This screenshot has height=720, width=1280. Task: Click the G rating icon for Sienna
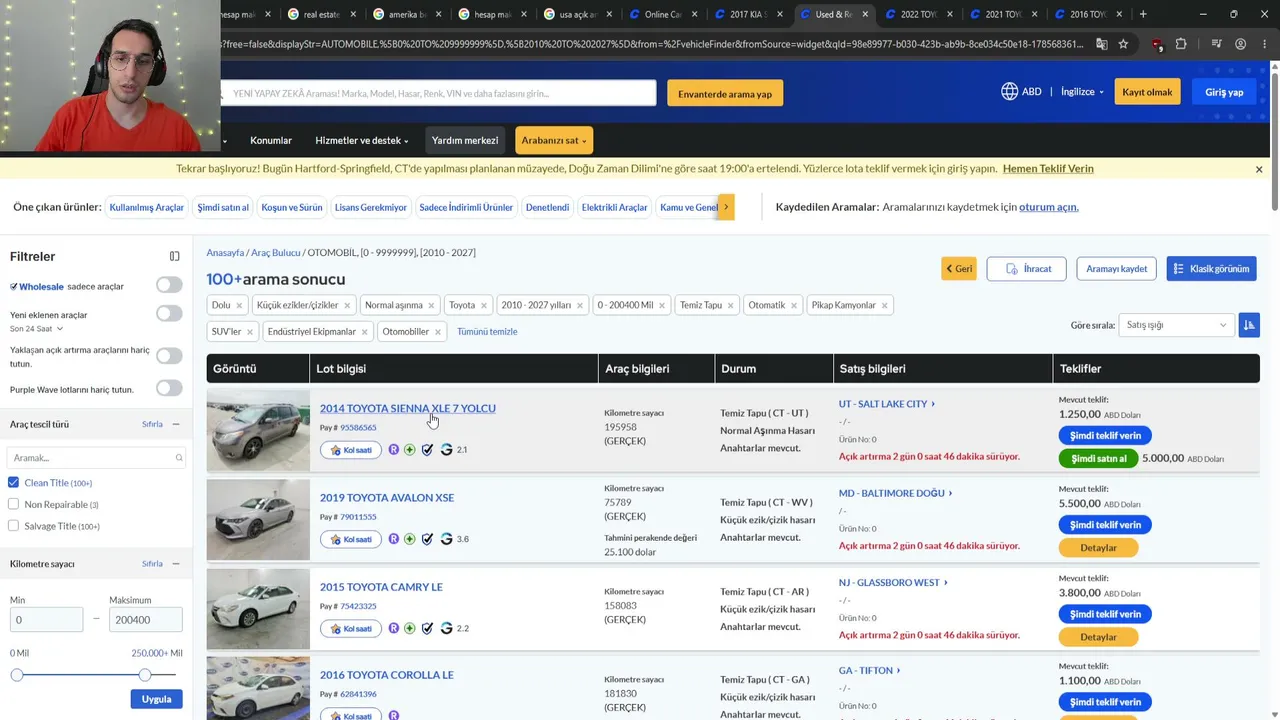point(446,450)
